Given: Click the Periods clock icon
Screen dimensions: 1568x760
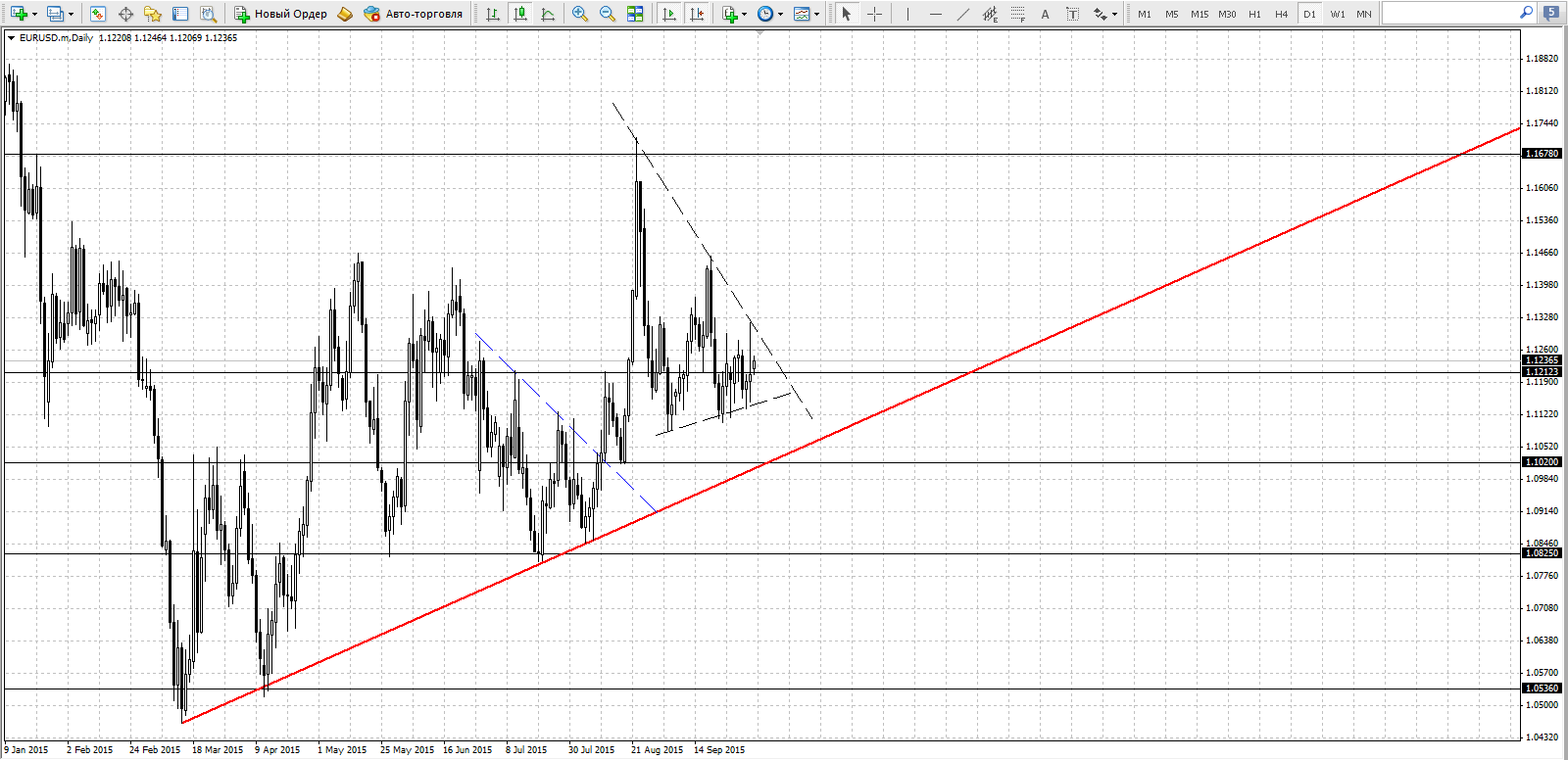Looking at the screenshot, I should [765, 14].
